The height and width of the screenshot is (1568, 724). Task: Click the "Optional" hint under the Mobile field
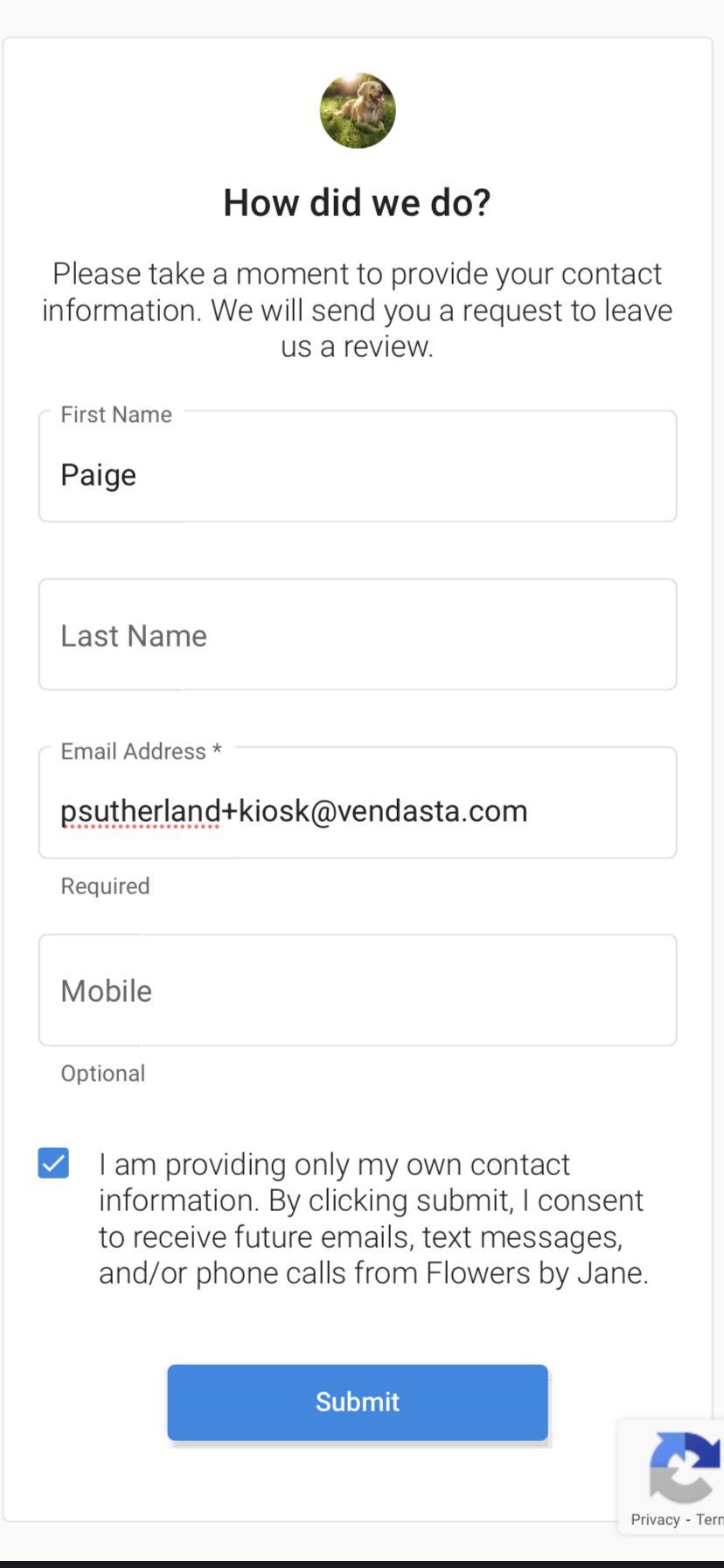click(103, 1073)
